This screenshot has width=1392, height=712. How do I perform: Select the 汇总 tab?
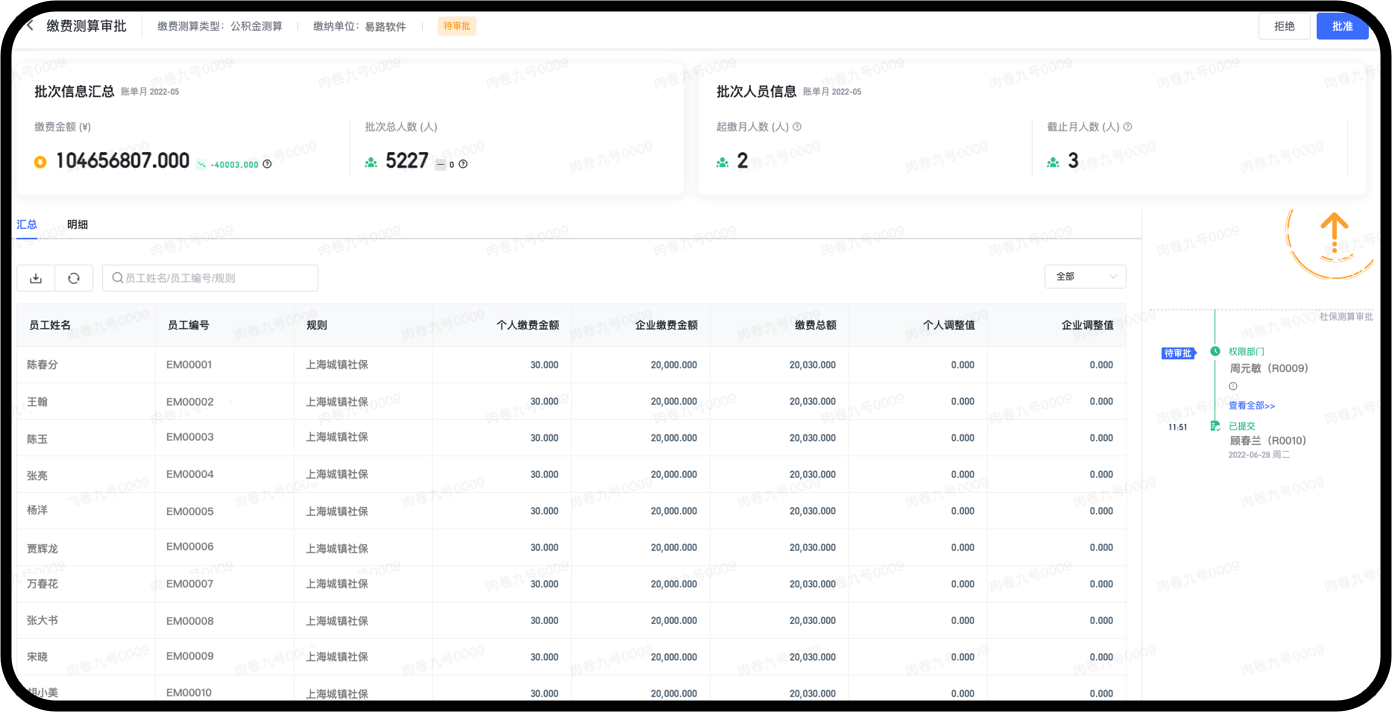[27, 225]
